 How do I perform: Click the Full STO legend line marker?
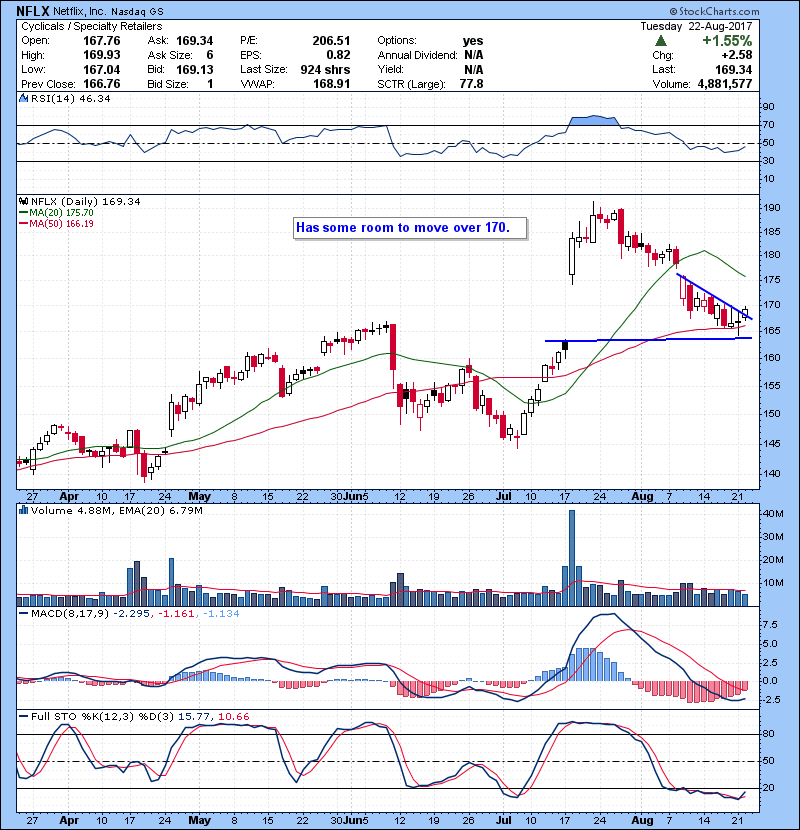(x=23, y=717)
